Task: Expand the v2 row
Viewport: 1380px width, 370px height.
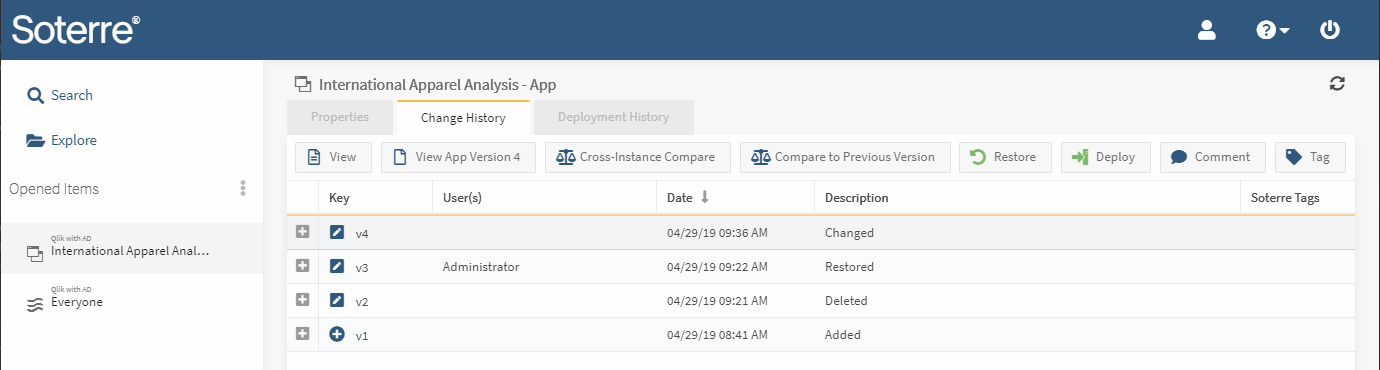Action: tap(303, 299)
